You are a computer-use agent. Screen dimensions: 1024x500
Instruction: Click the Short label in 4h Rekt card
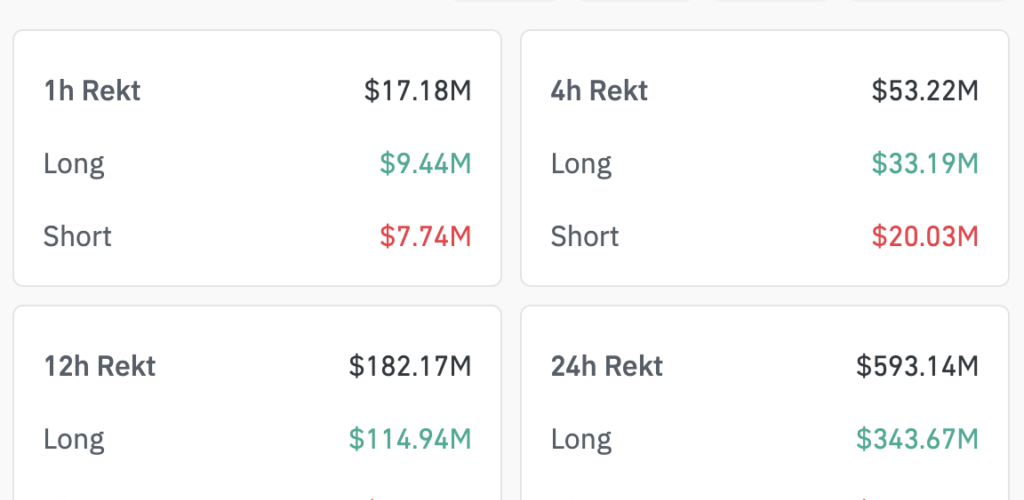coord(584,237)
